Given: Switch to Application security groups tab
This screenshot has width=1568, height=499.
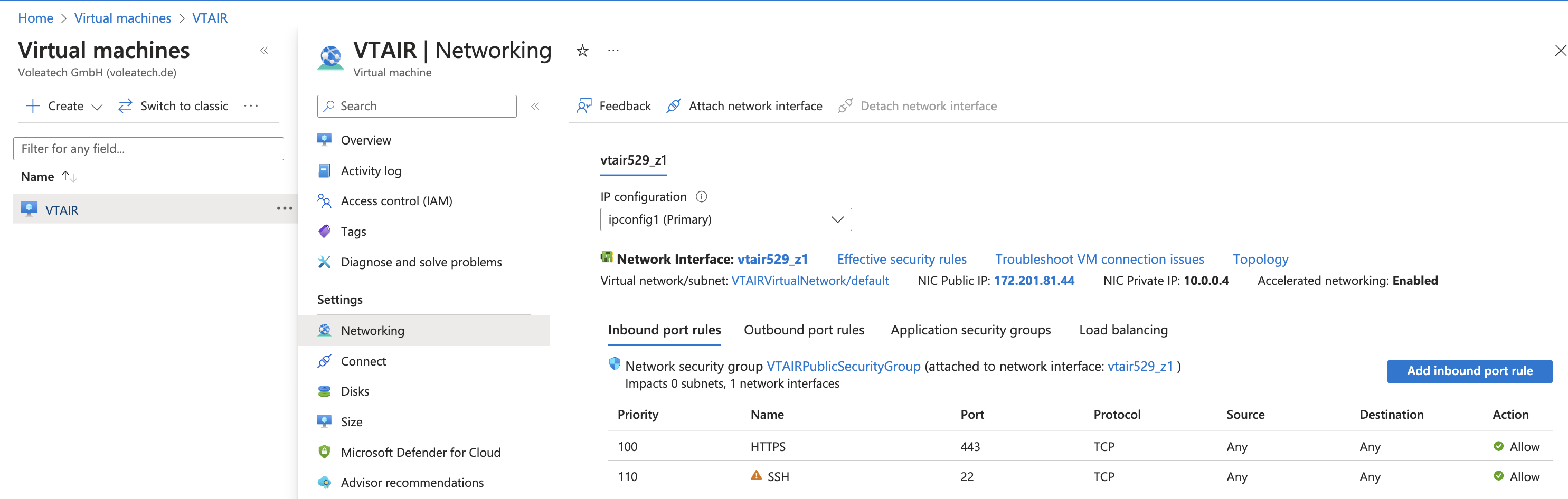Looking at the screenshot, I should pyautogui.click(x=970, y=330).
